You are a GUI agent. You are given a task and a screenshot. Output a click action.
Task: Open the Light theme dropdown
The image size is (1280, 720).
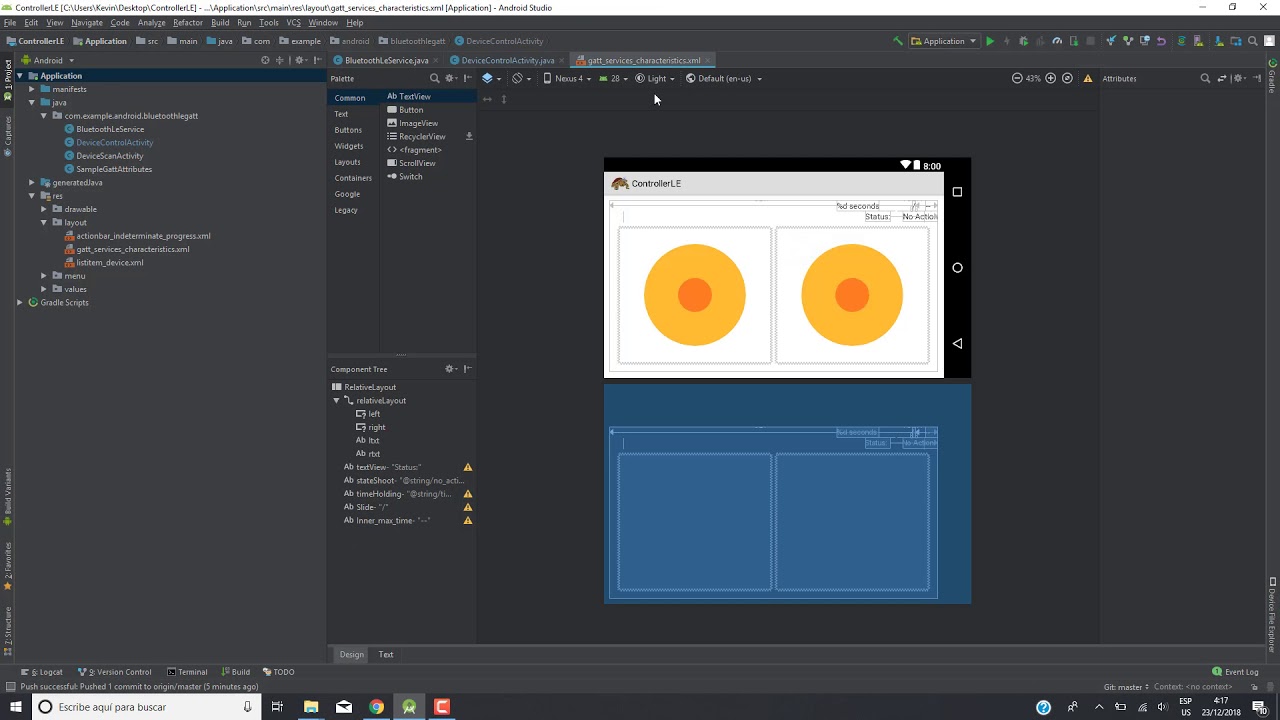655,78
